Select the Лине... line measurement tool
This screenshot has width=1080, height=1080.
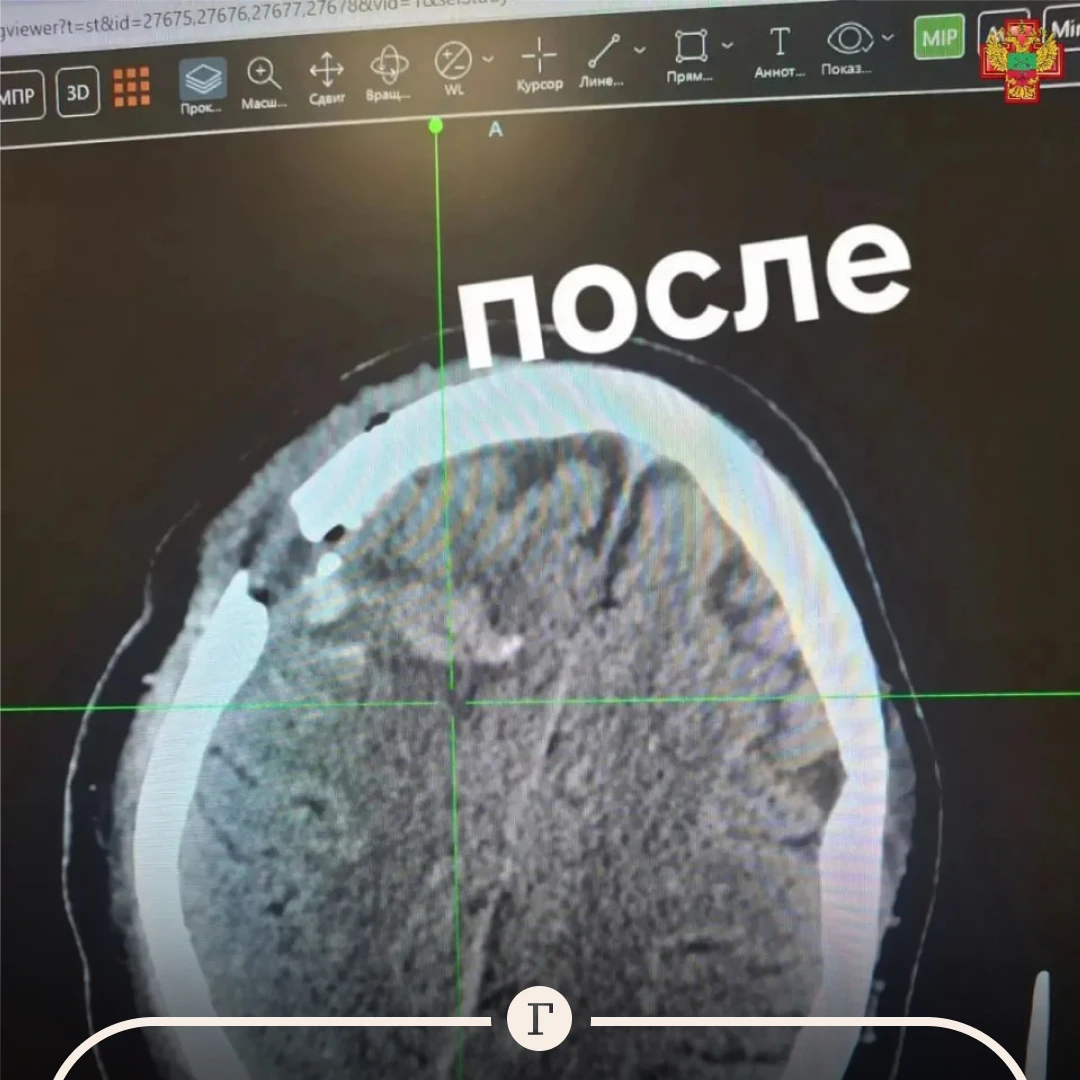(602, 59)
